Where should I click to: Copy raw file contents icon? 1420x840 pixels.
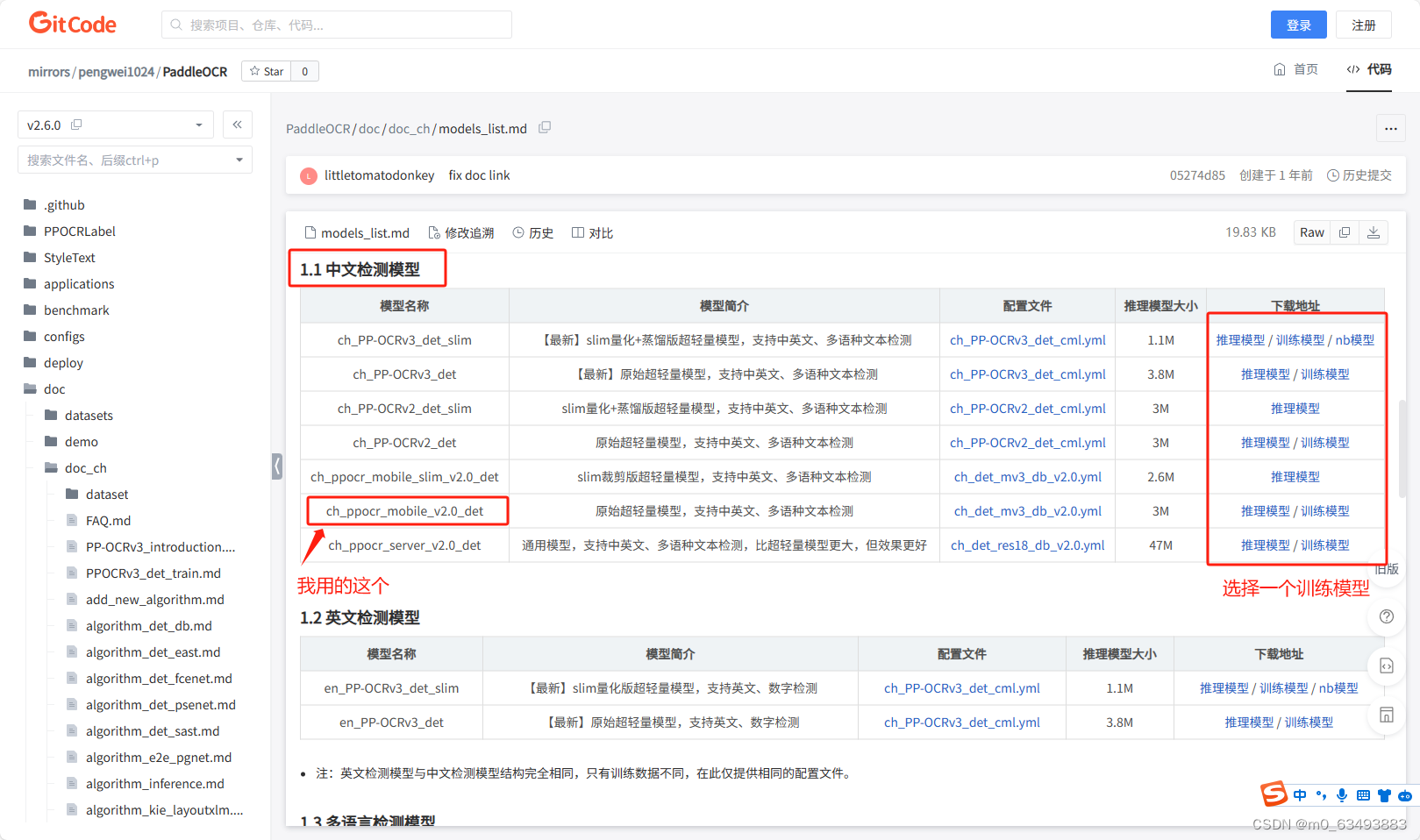coord(1345,232)
